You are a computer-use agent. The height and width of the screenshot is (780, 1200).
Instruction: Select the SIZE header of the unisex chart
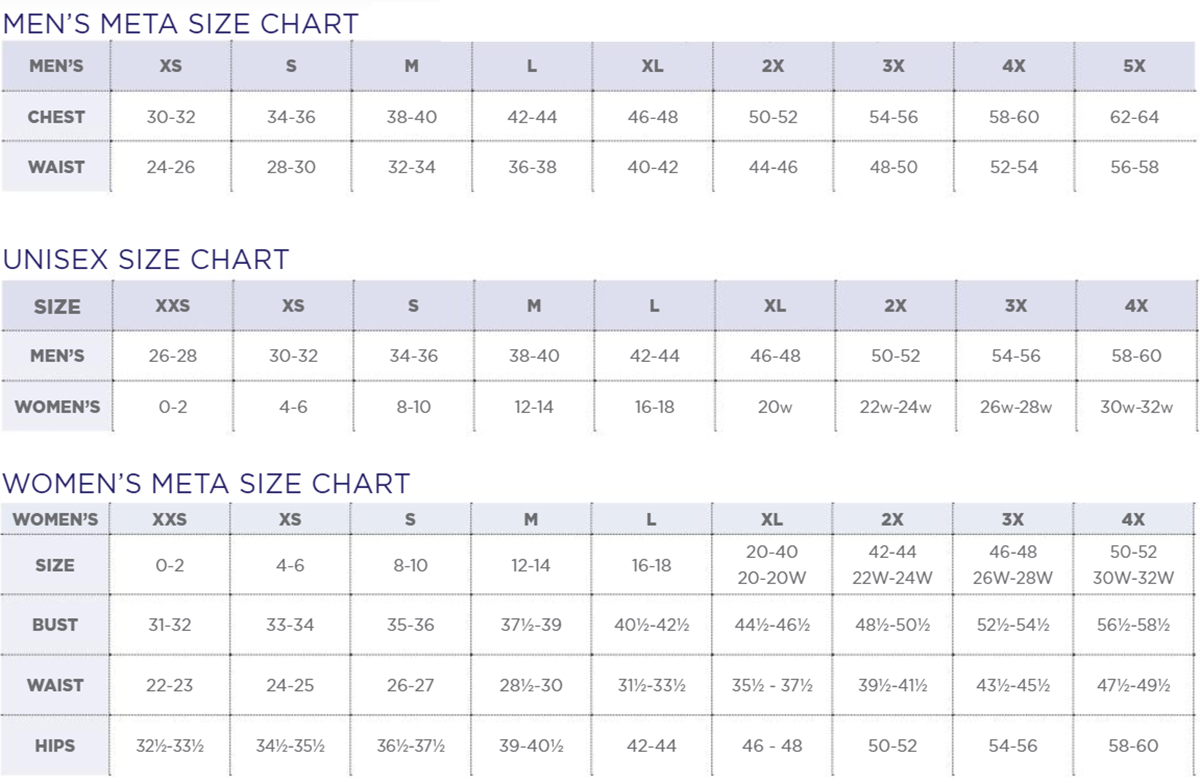coord(57,306)
